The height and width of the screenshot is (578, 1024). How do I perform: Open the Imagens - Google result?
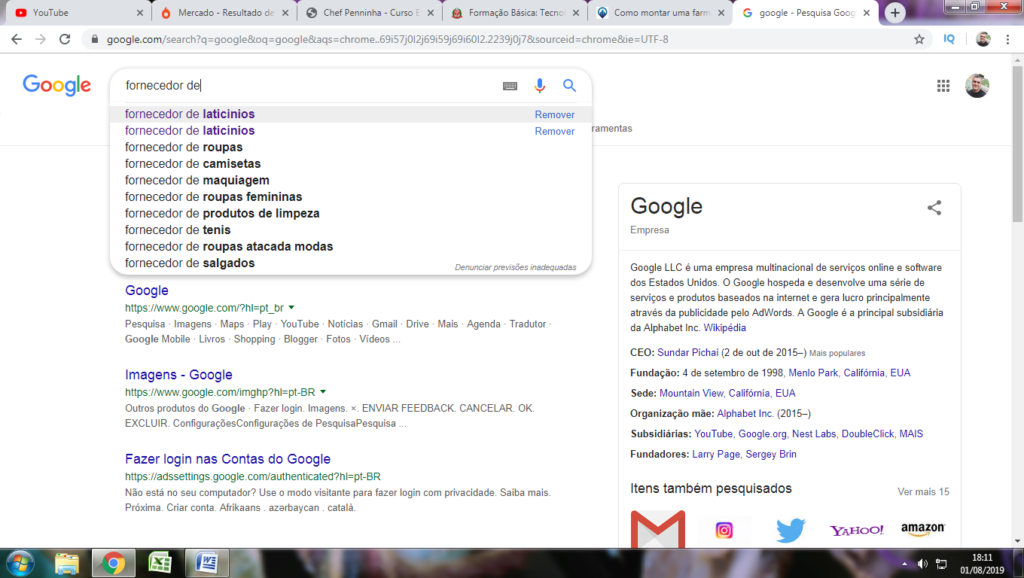(x=178, y=375)
